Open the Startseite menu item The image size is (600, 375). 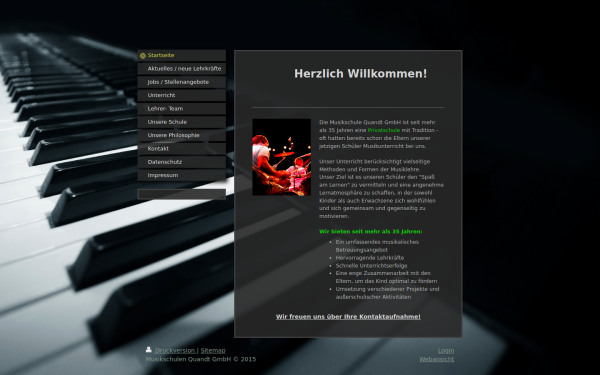(x=181, y=55)
